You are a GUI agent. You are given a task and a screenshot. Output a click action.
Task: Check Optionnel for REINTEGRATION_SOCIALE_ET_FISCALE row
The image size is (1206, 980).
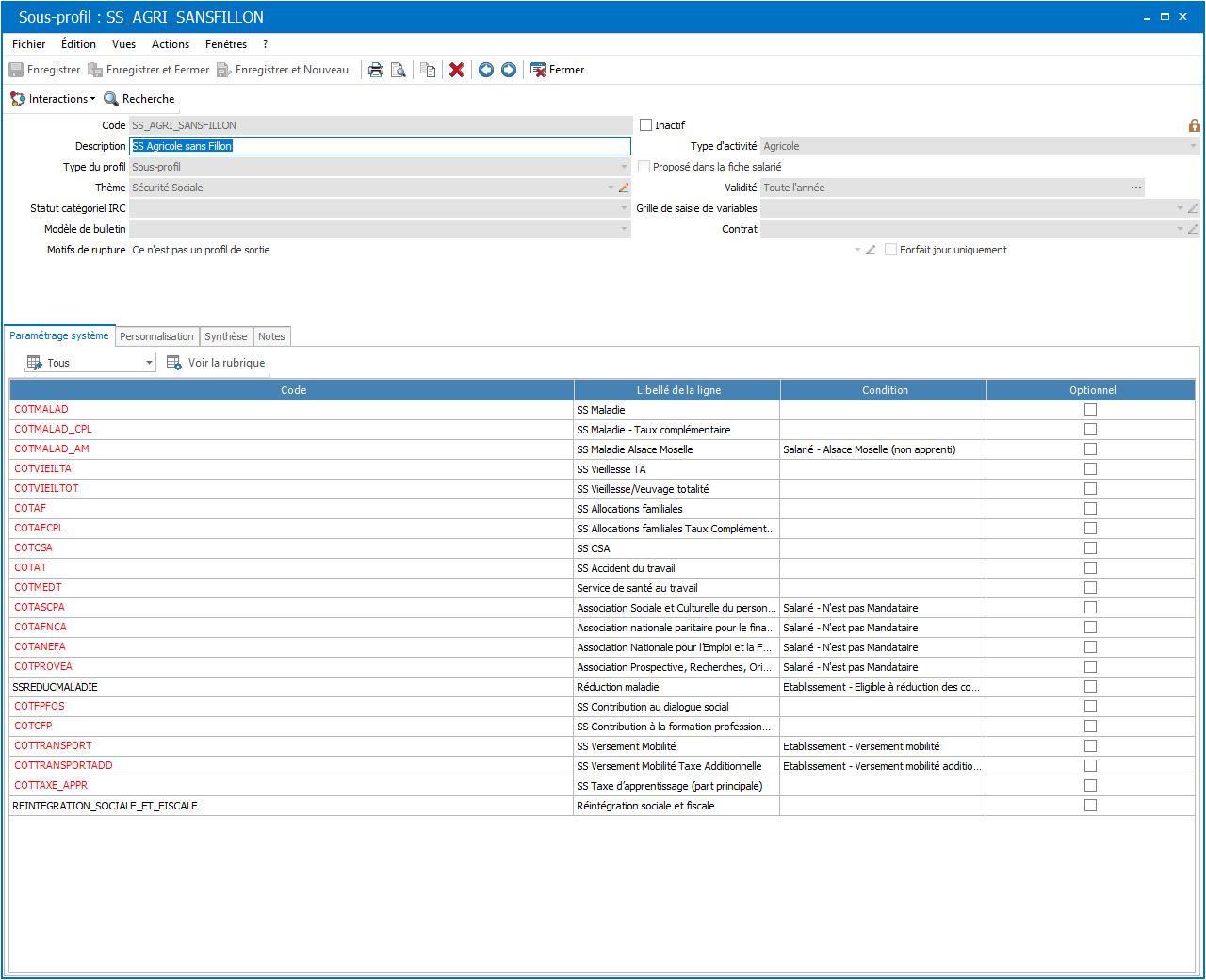(1090, 806)
